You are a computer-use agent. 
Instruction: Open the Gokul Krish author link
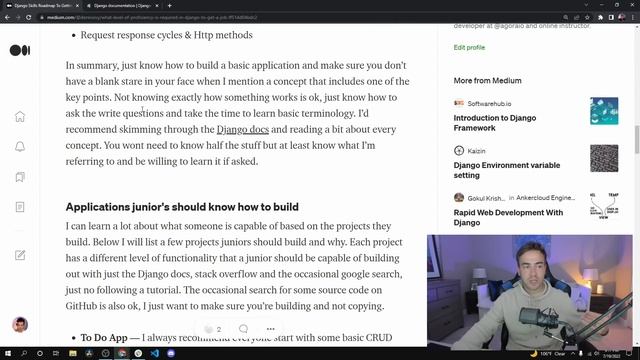[x=486, y=198]
